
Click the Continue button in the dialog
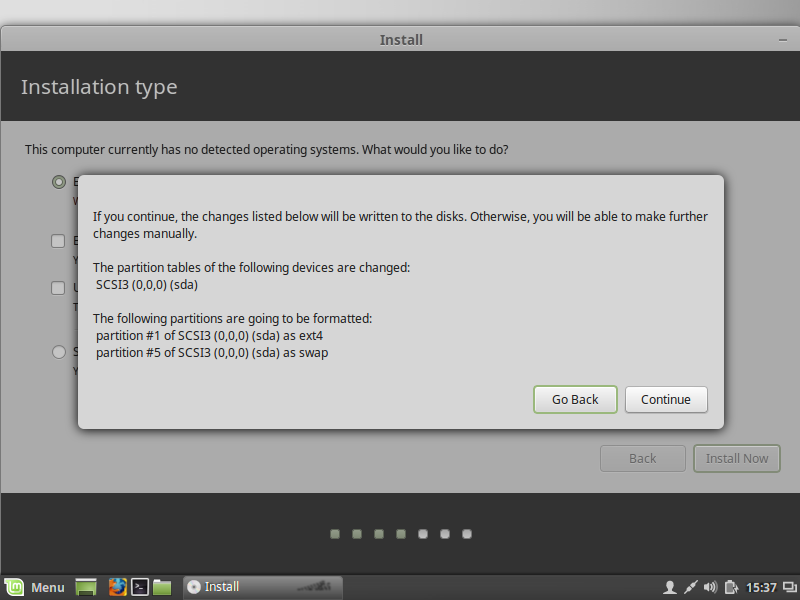666,399
